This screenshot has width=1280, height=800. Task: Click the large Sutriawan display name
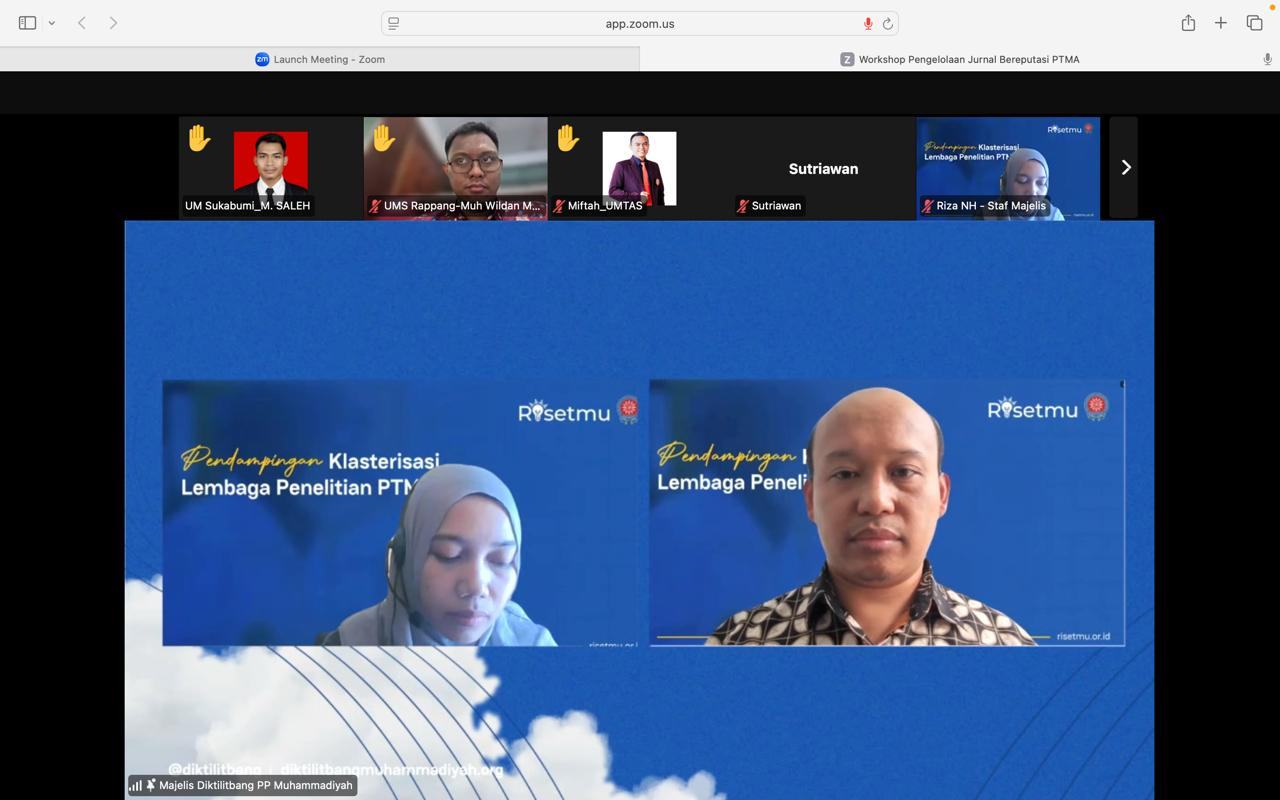pyautogui.click(x=823, y=169)
